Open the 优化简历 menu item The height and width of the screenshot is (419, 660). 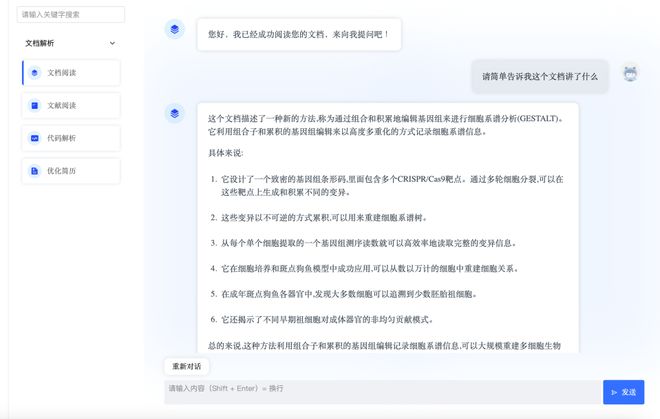point(71,171)
